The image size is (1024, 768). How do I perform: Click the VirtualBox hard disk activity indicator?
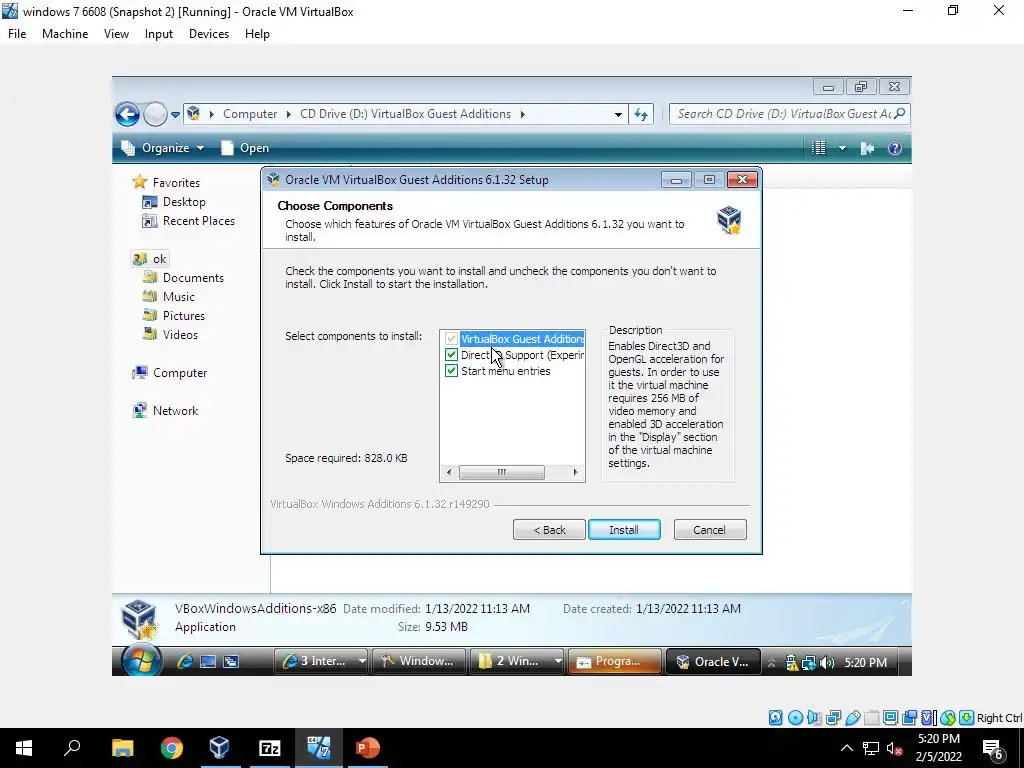(x=775, y=718)
